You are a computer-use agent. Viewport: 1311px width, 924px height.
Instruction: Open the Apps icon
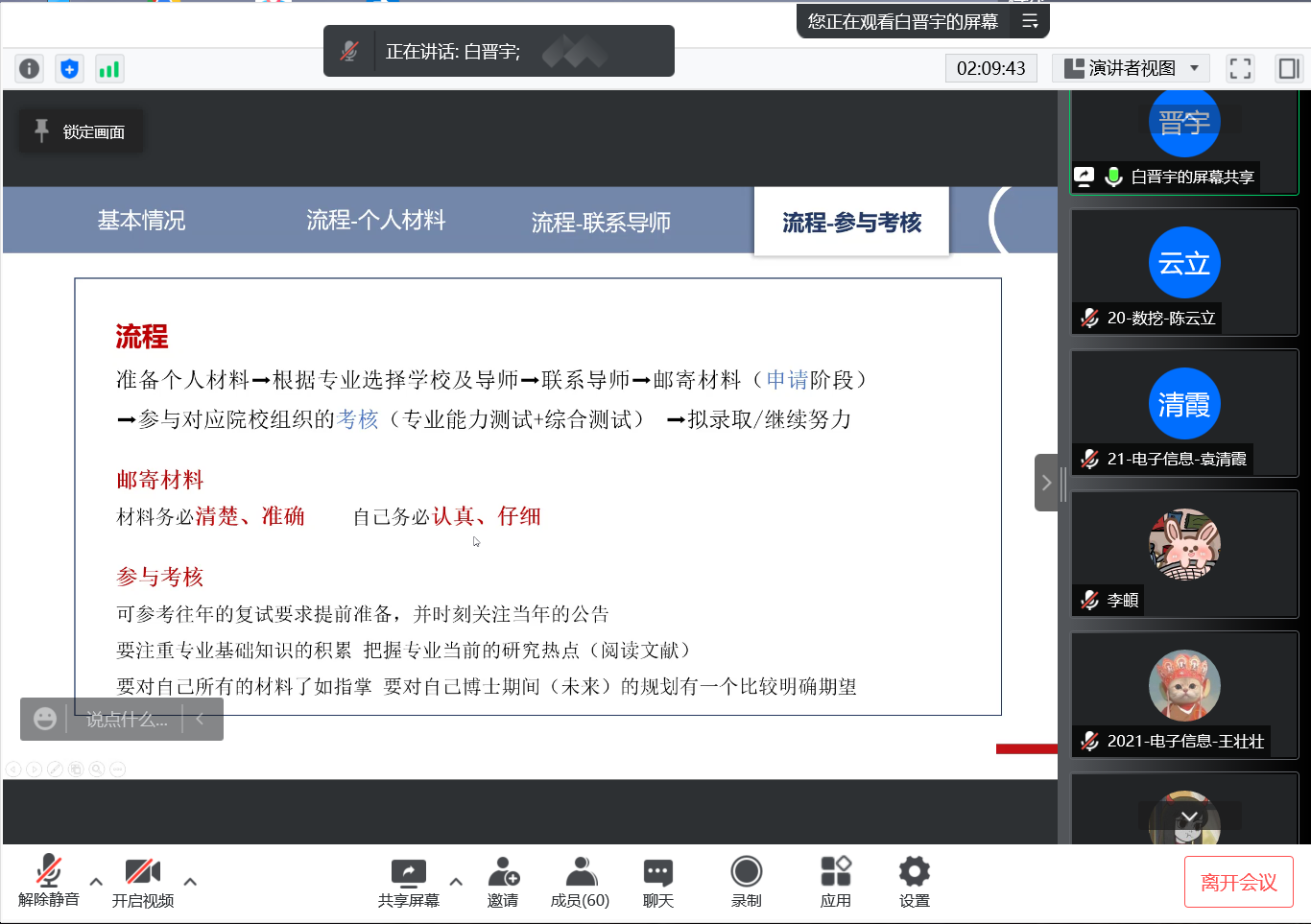pos(835,882)
